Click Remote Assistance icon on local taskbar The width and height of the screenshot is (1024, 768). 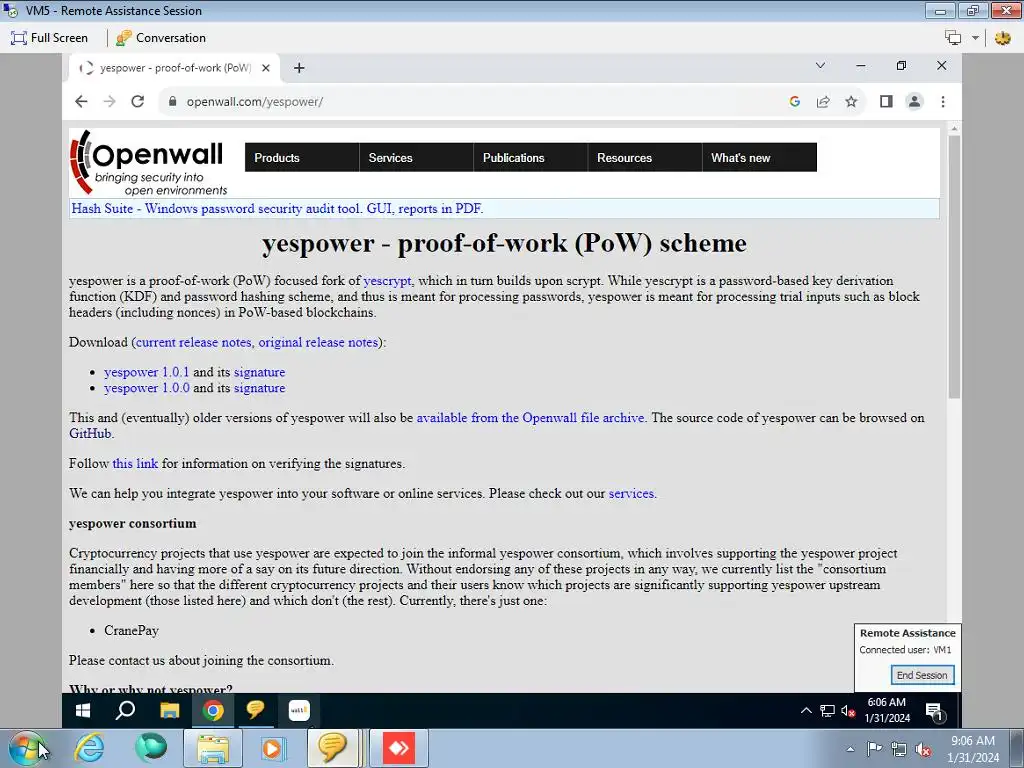click(332, 748)
